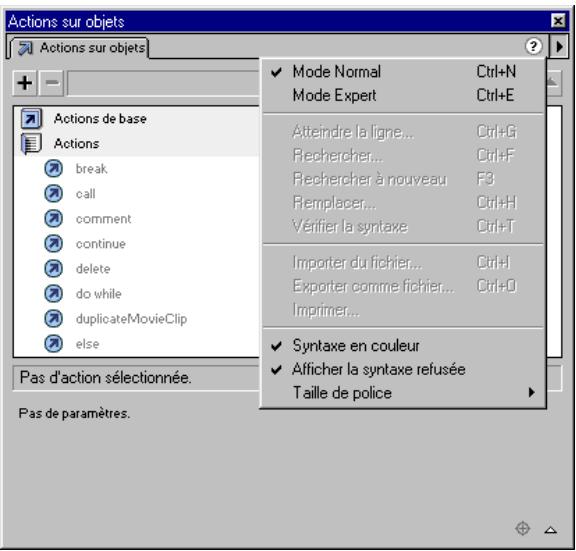Select else in actions list
Screen dimensions: 576x551
click(87, 344)
